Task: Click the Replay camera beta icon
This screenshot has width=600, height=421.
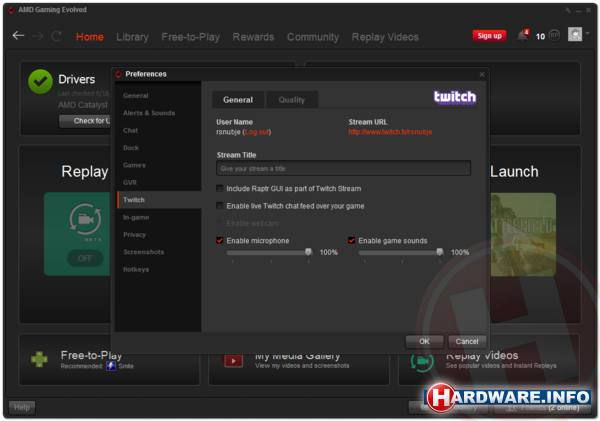Action: tap(85, 219)
